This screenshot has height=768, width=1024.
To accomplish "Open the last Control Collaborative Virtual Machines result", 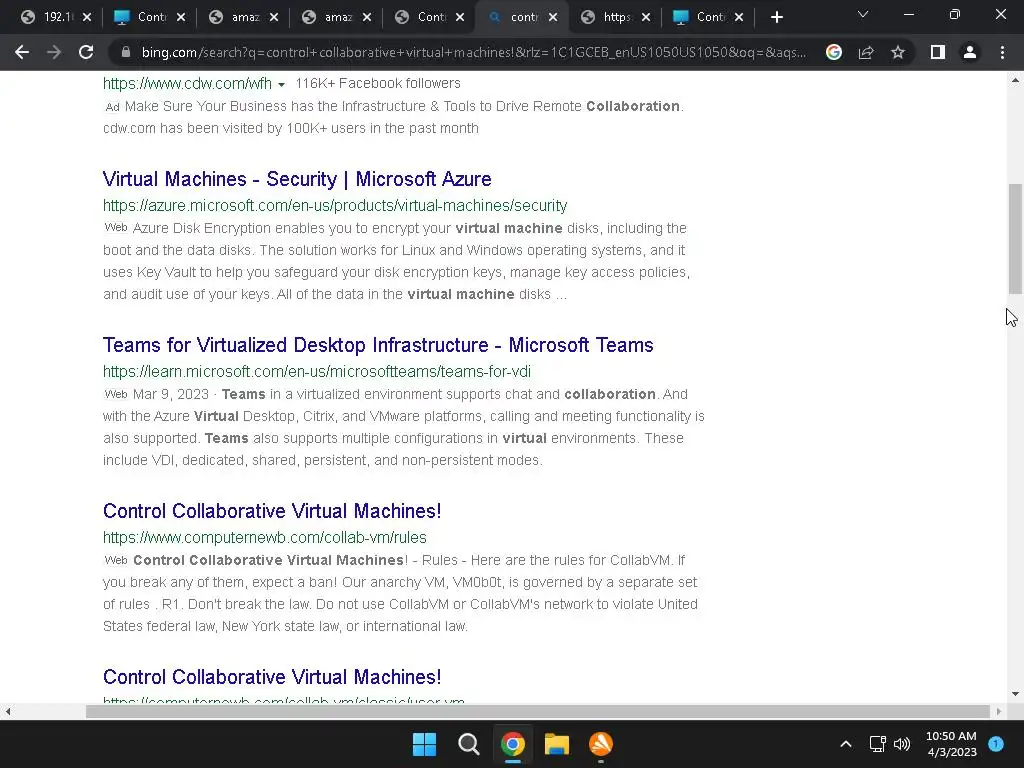I will pos(272,677).
